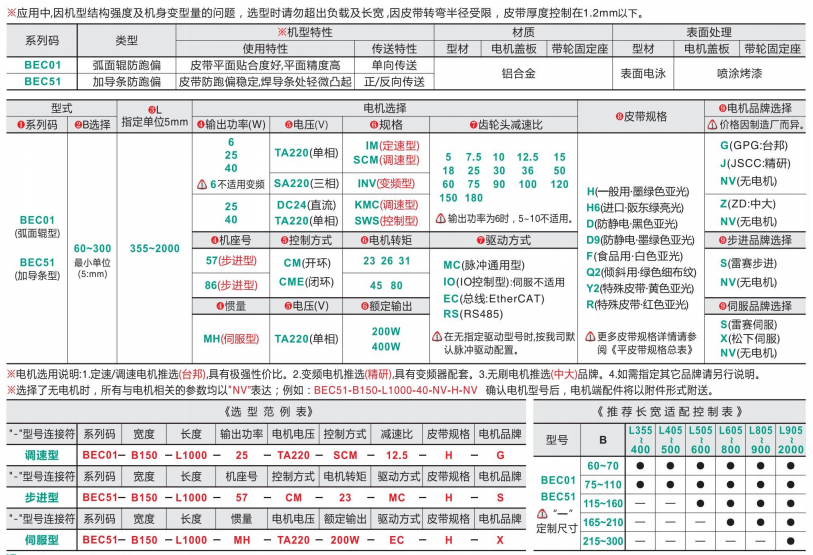
Task: Select the BEC01 series code in 型式 column
Action: tap(37, 219)
